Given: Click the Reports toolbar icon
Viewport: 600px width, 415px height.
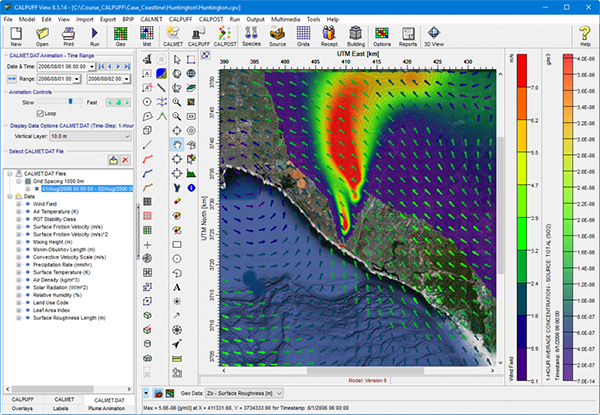Looking at the screenshot, I should 408,37.
